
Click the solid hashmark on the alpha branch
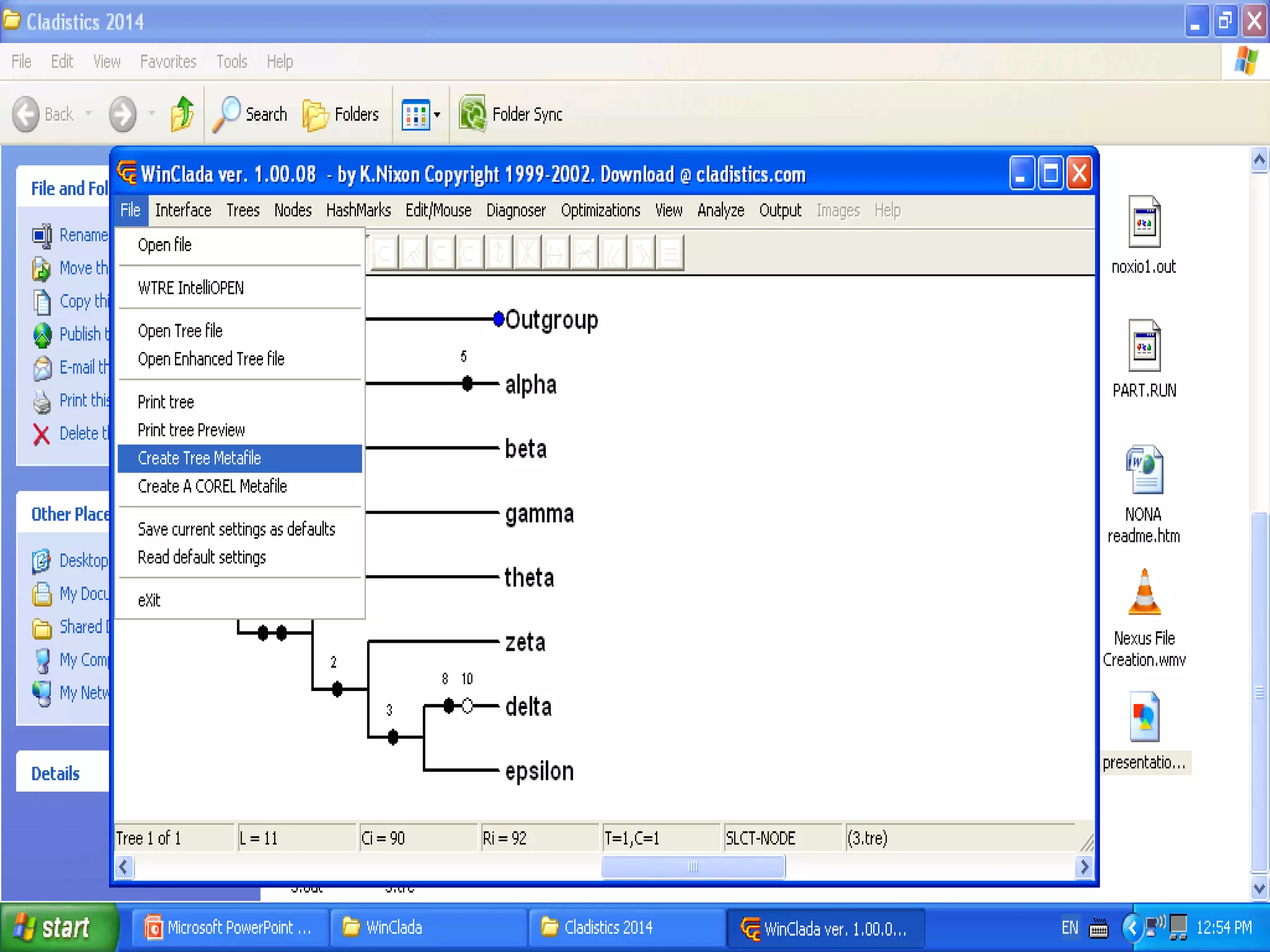point(467,384)
